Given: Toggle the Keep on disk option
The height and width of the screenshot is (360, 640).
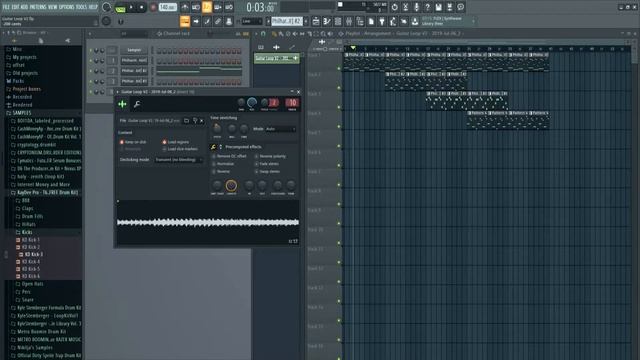Looking at the screenshot, I should [133, 142].
